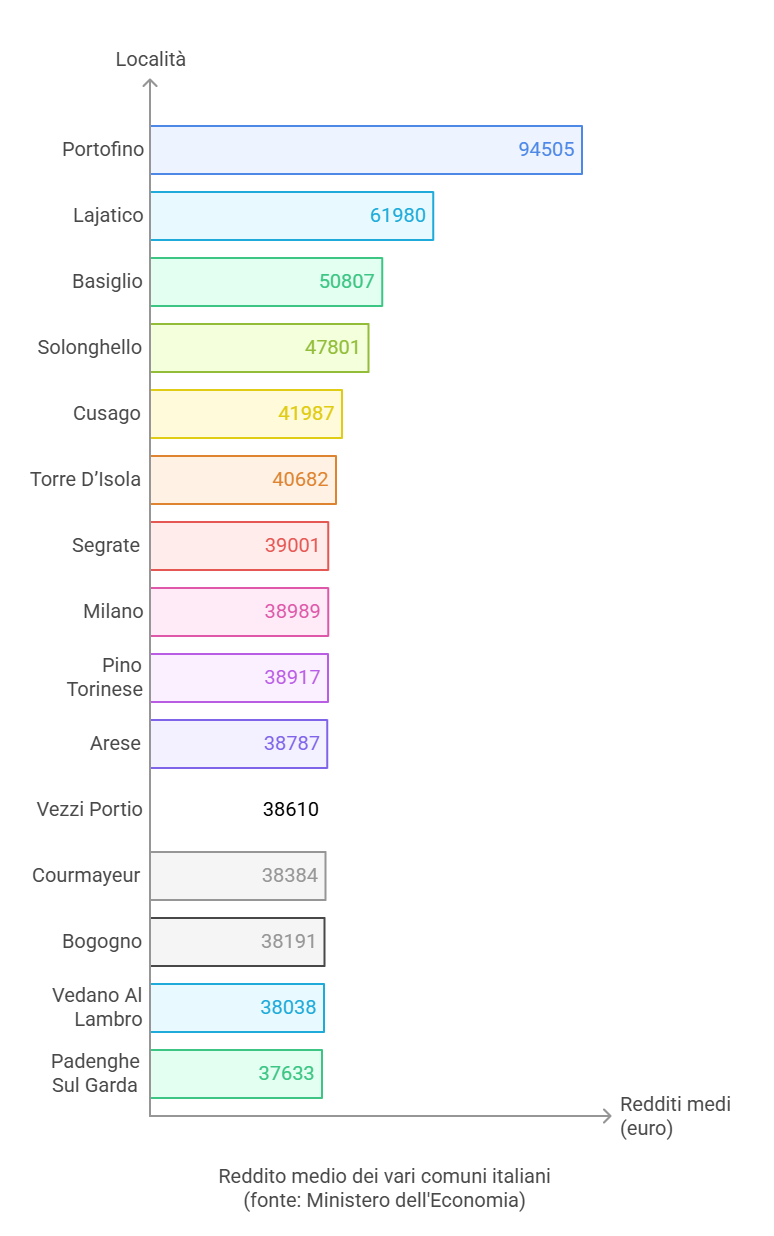The height and width of the screenshot is (1236, 774).
Task: Select the Solonghello bar showing 47801
Action: point(260,348)
